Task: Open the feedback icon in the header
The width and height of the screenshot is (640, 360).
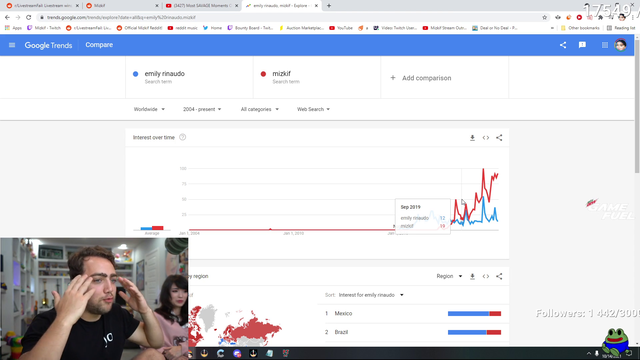Action: [582, 45]
